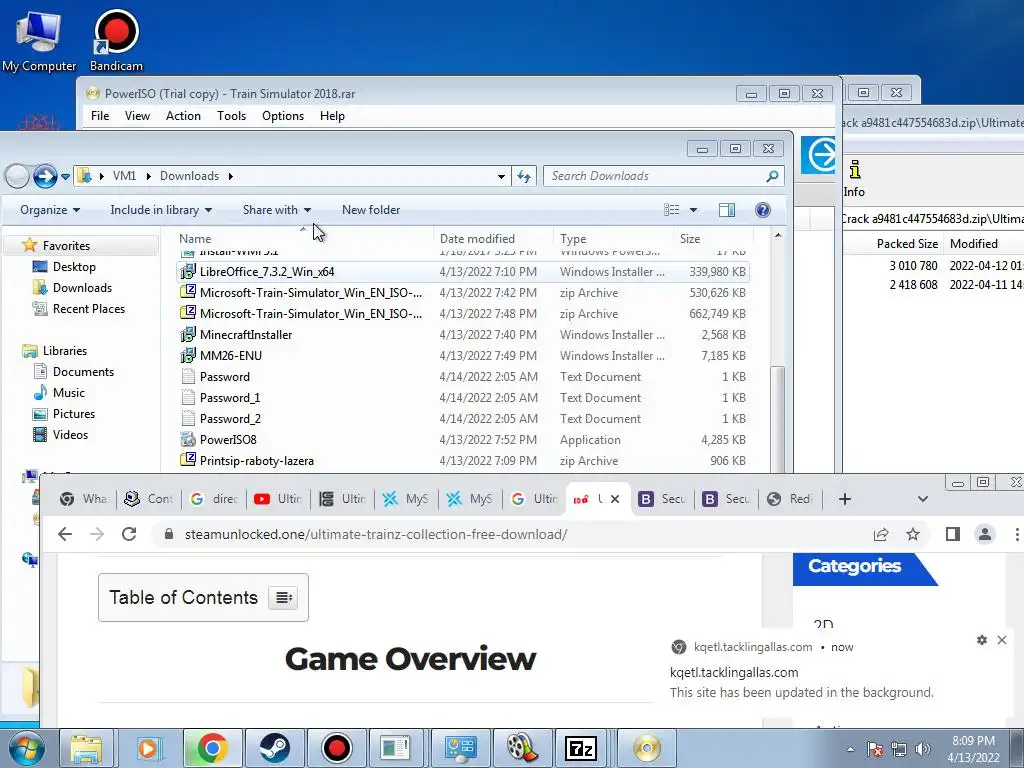The height and width of the screenshot is (768, 1024).
Task: Open notification settings gear
Action: pyautogui.click(x=982, y=640)
